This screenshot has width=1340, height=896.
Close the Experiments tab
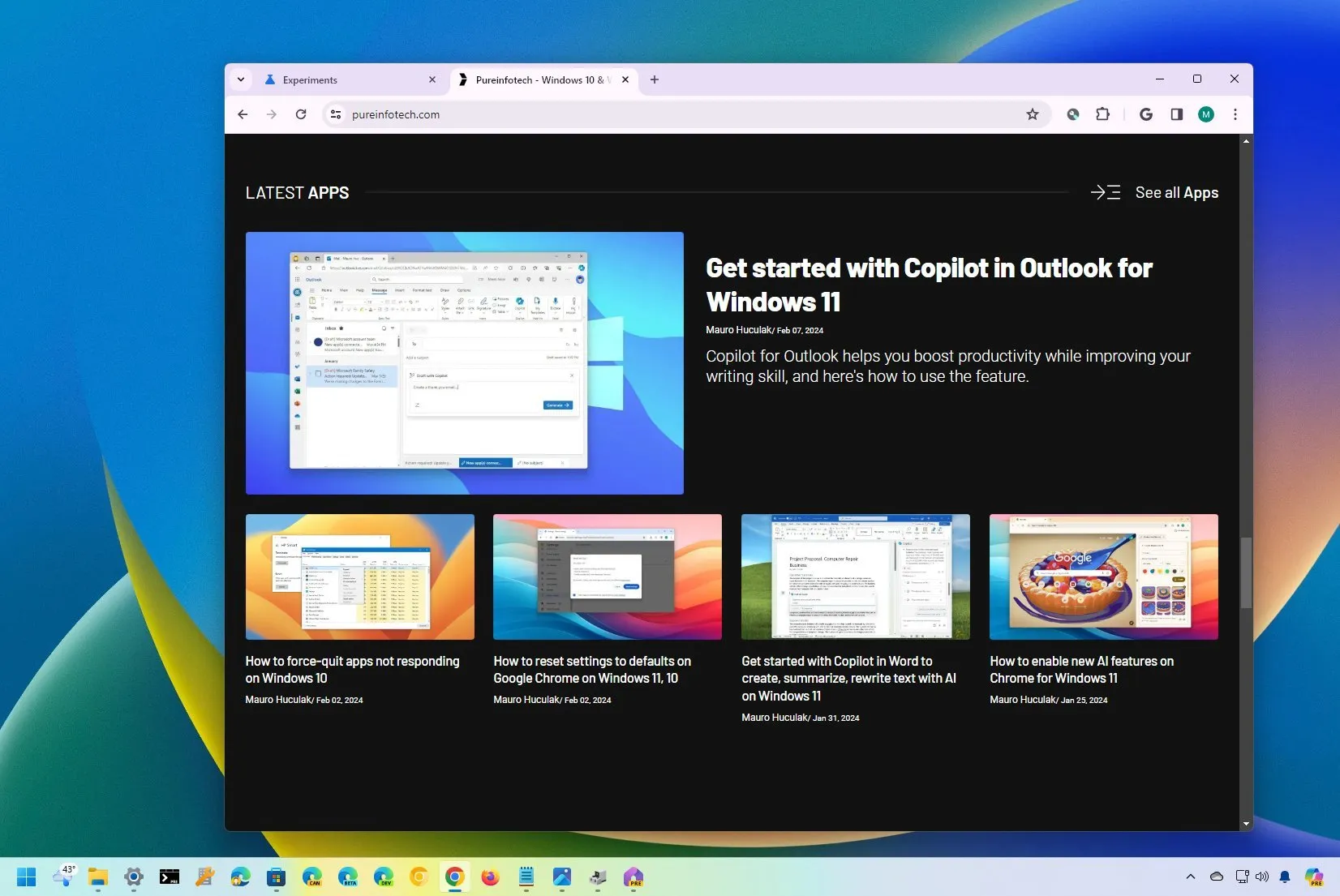pos(432,79)
